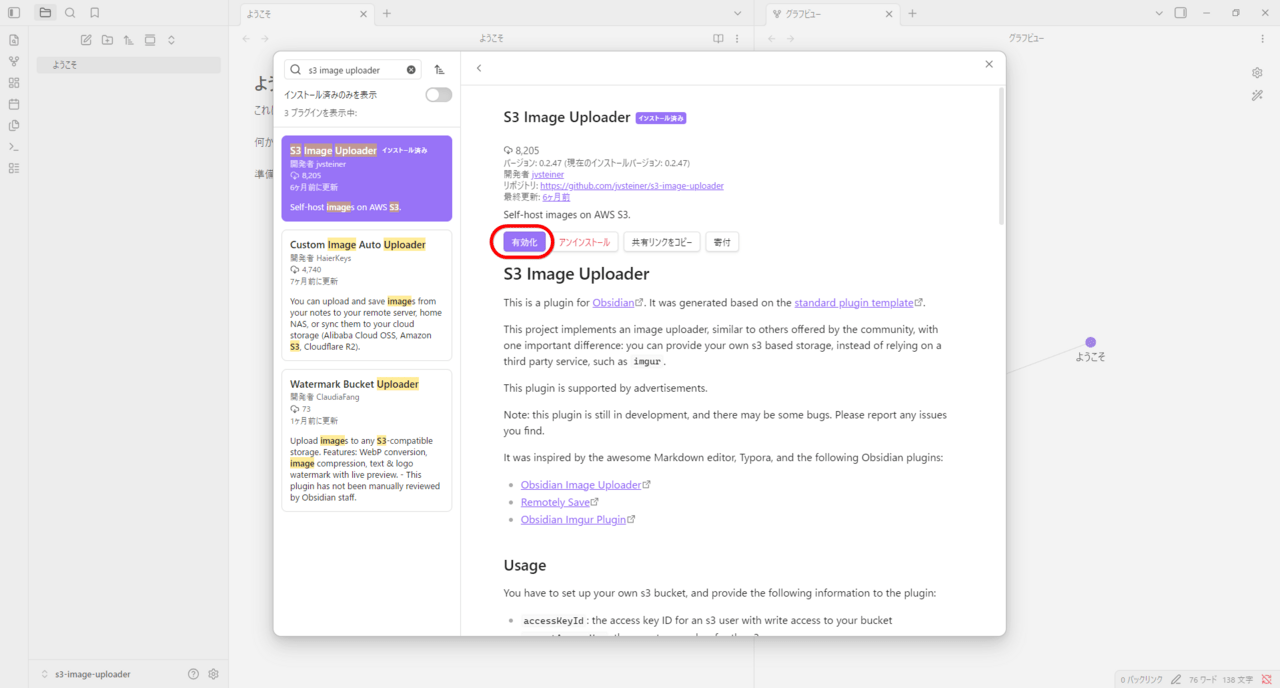
Task: Open the quick switcher ribbon icon
Action: (x=14, y=40)
